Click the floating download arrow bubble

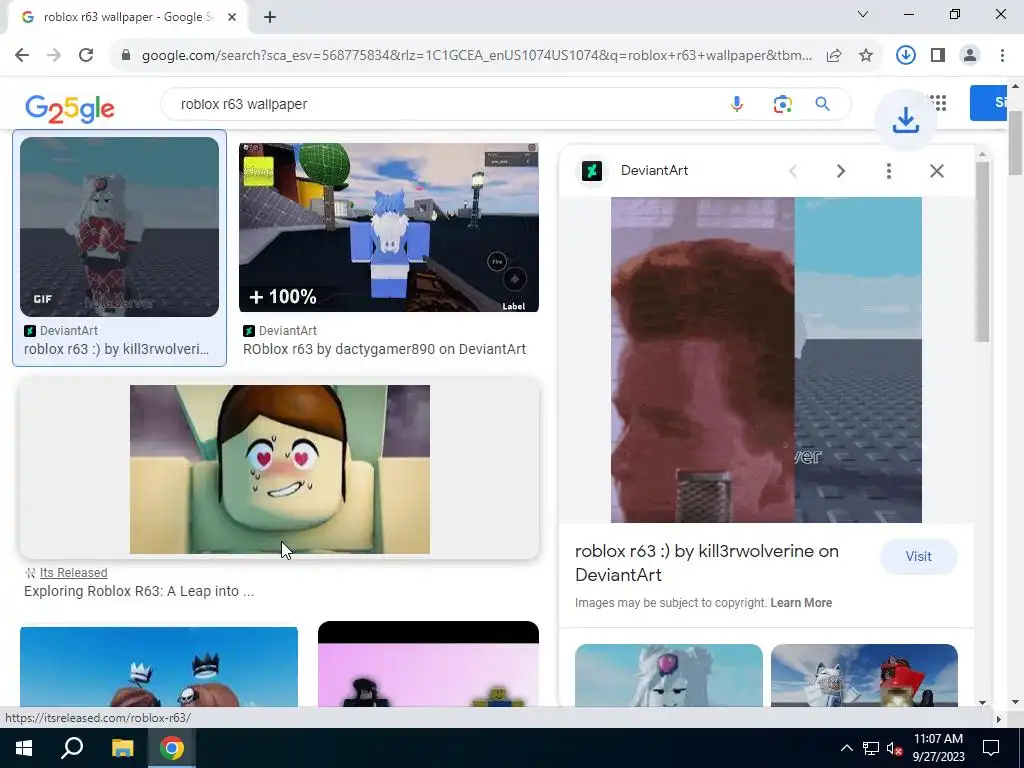(906, 120)
